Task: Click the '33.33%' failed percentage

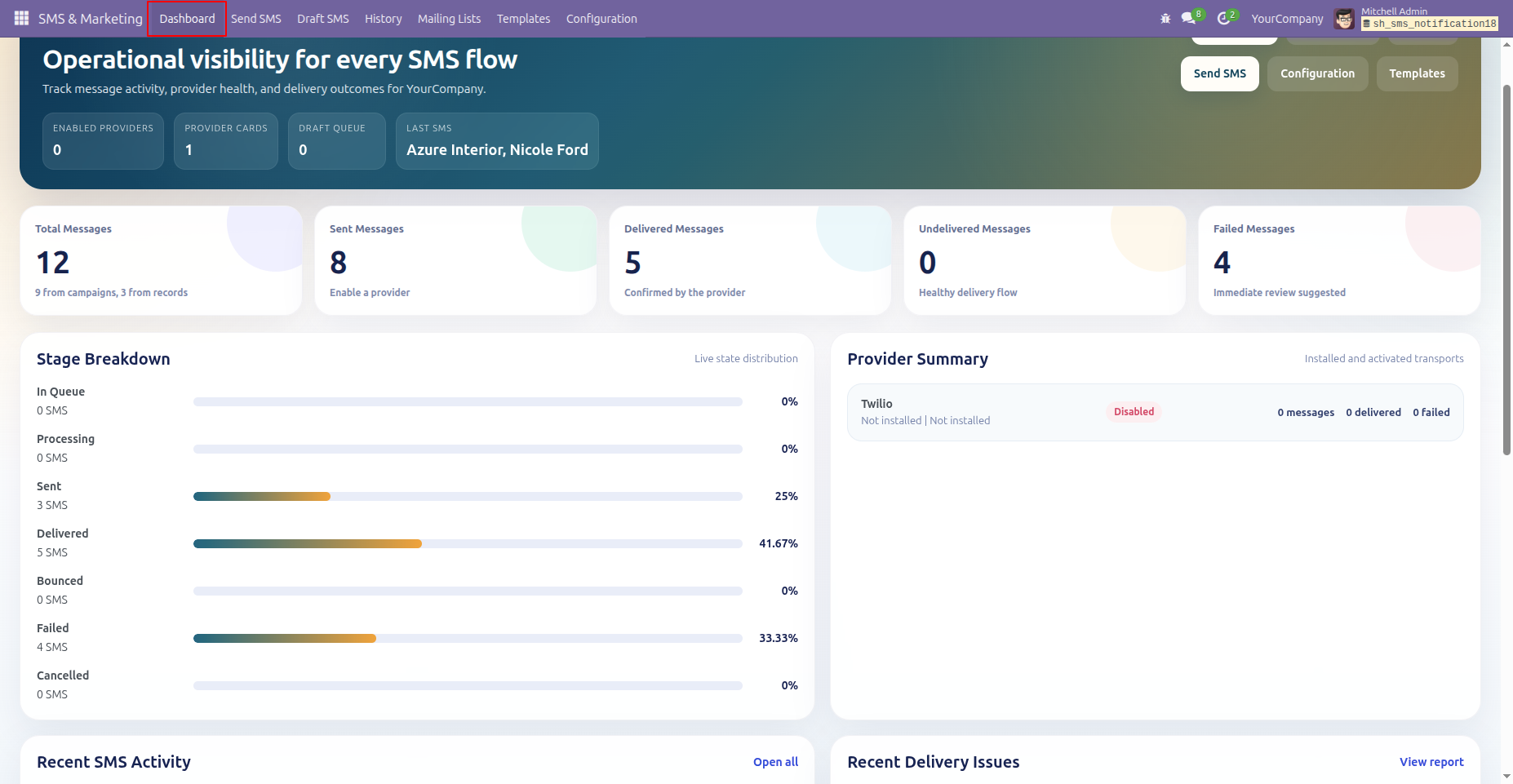Action: (779, 638)
